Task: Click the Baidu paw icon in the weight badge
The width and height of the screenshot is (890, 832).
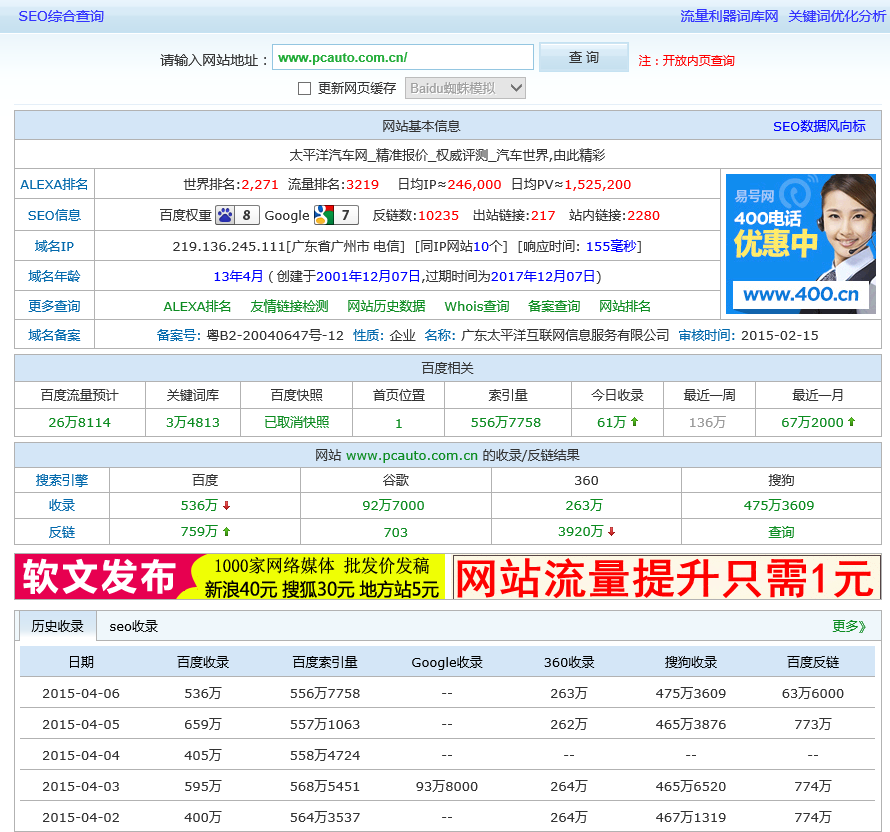Action: (224, 216)
